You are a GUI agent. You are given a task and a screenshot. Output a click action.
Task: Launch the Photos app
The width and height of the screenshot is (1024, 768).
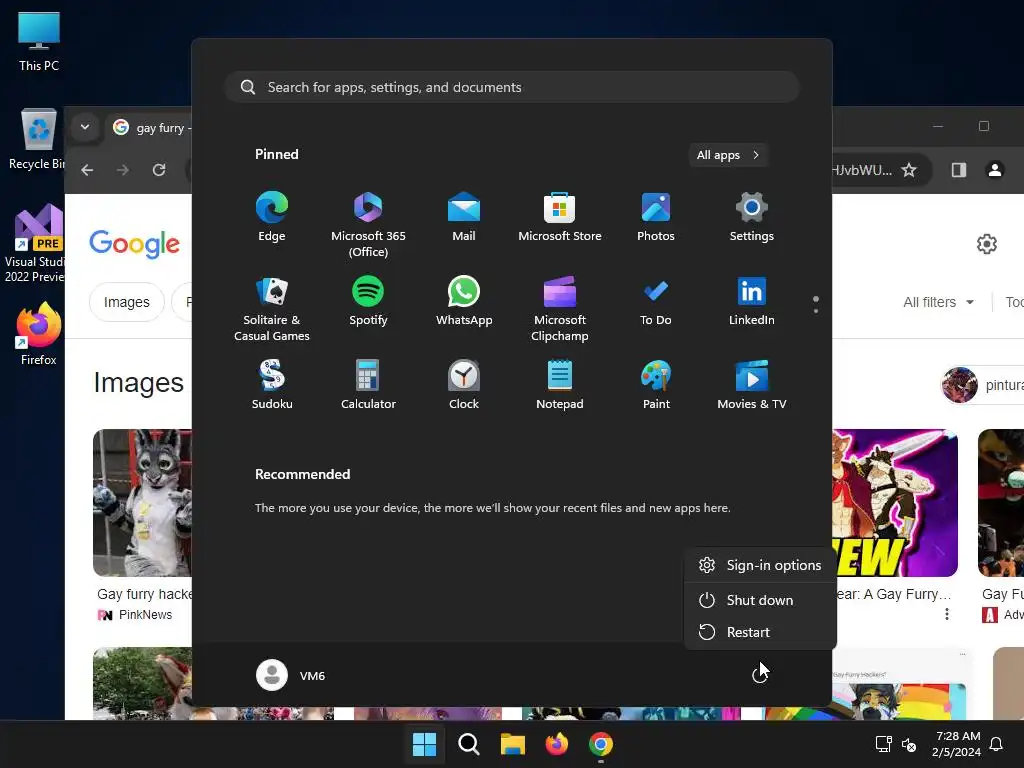coord(656,217)
